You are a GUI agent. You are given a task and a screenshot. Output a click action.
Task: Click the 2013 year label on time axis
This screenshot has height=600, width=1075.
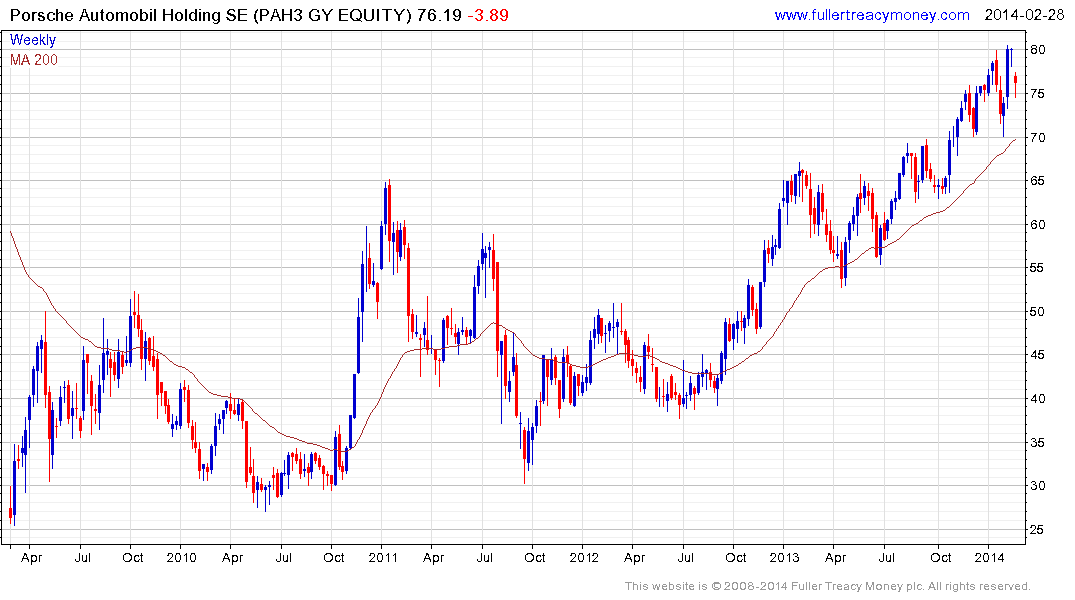click(784, 557)
